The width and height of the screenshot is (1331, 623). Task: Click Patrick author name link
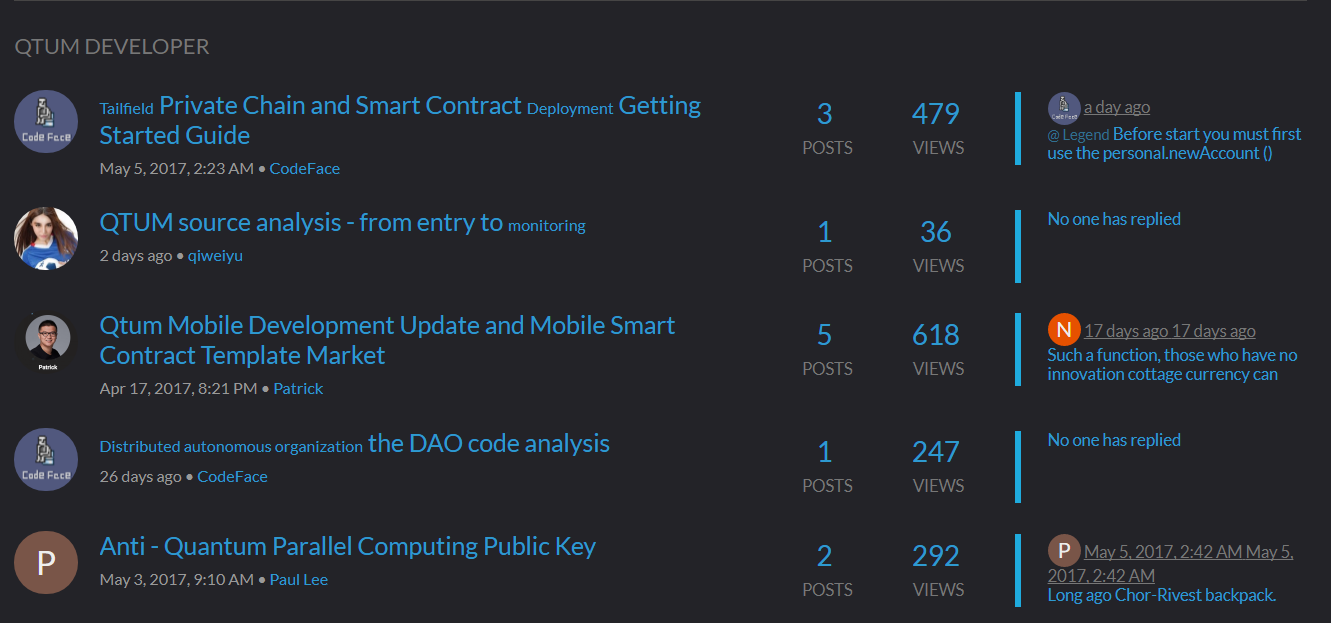pyautogui.click(x=298, y=388)
